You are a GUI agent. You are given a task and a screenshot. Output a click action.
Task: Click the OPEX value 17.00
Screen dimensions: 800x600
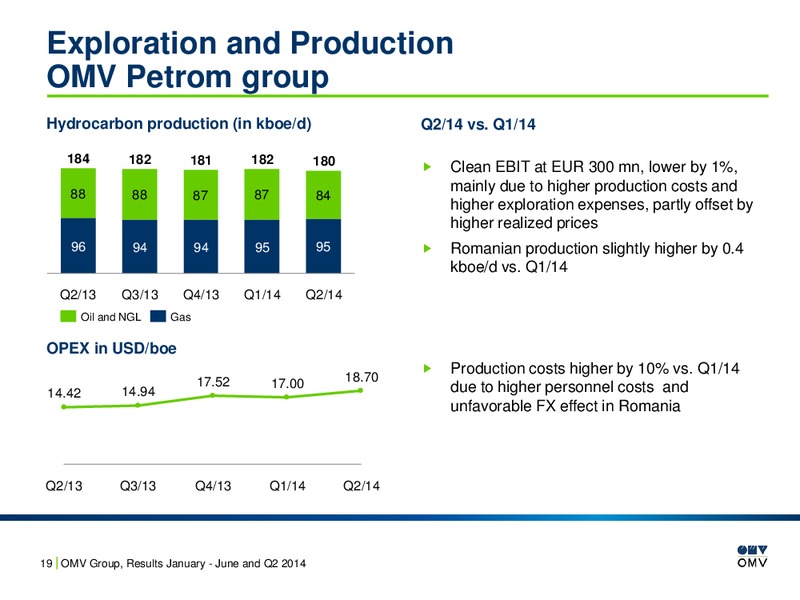tap(287, 383)
